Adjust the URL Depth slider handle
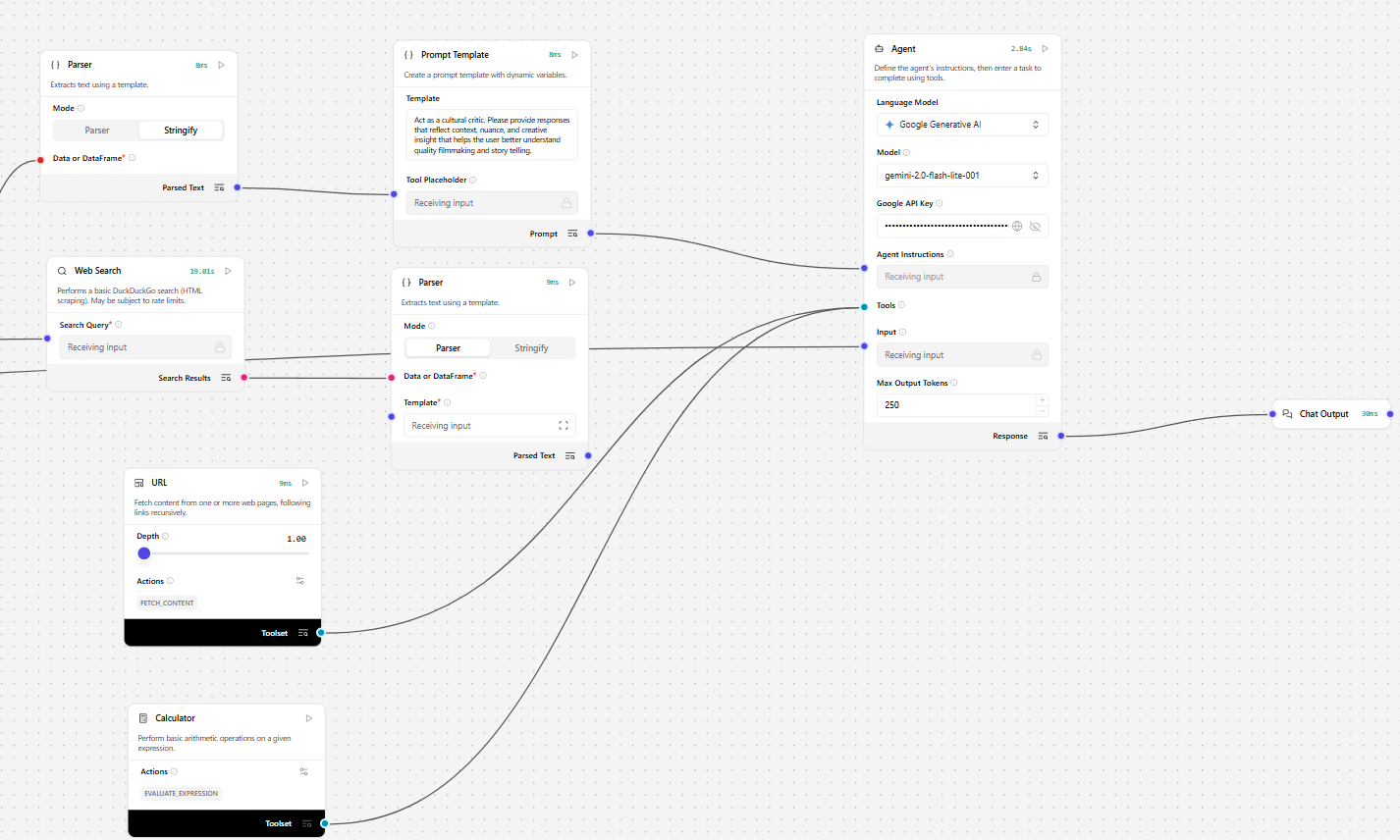The image size is (1400, 840). (x=144, y=553)
